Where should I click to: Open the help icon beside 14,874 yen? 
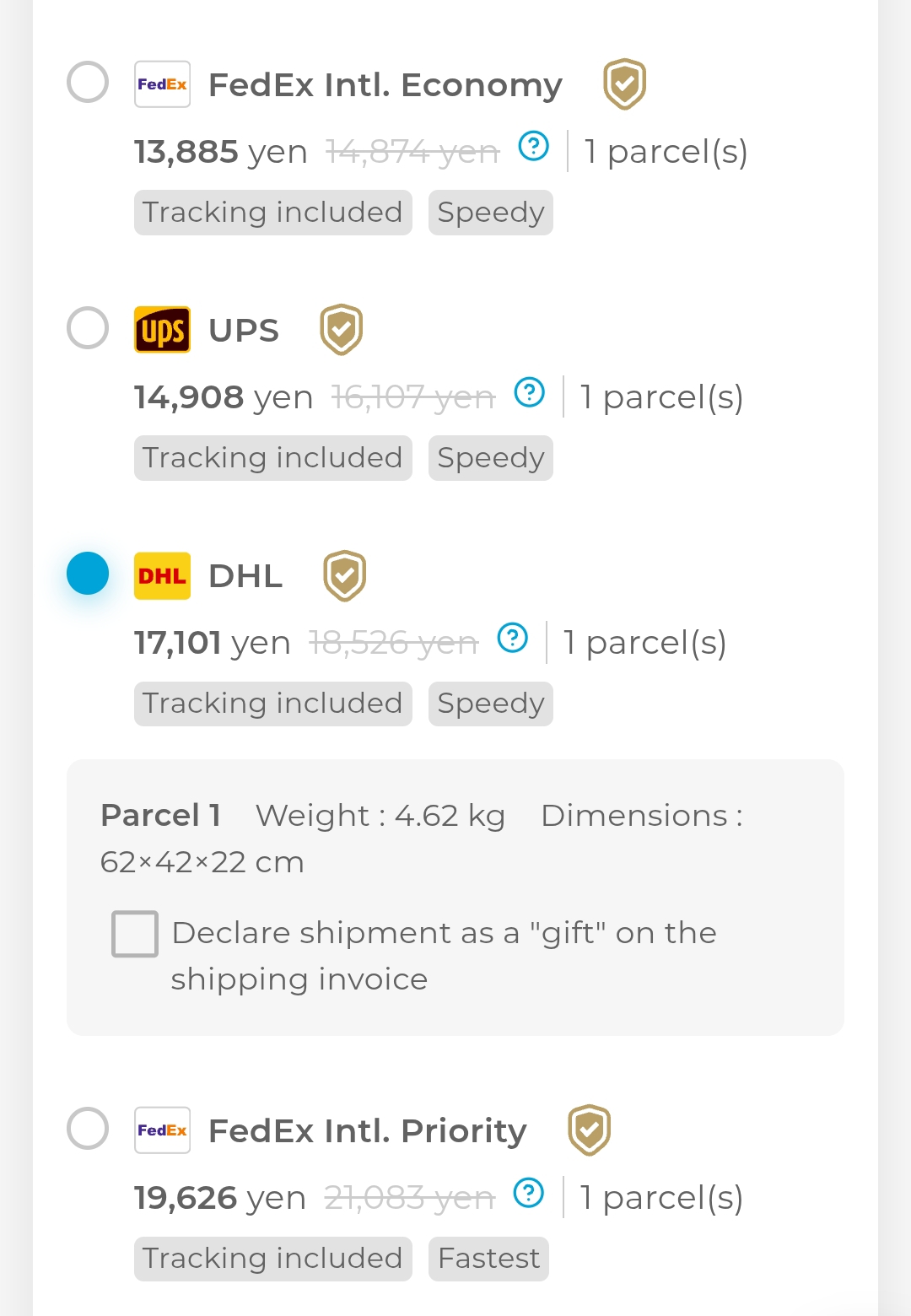coord(534,147)
